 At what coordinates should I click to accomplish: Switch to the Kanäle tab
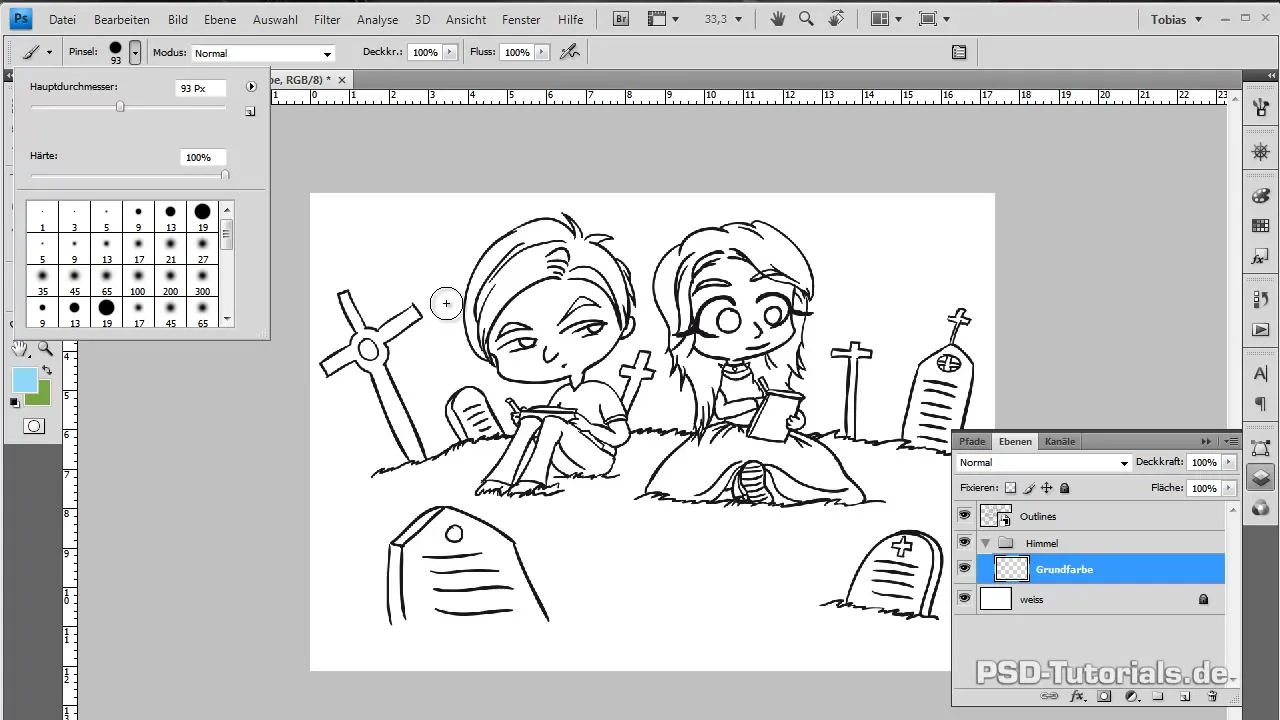1060,441
